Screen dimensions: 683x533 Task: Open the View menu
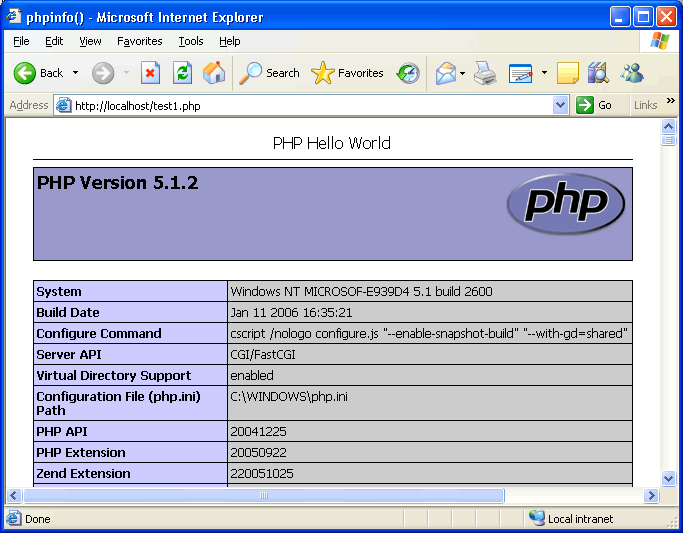90,41
